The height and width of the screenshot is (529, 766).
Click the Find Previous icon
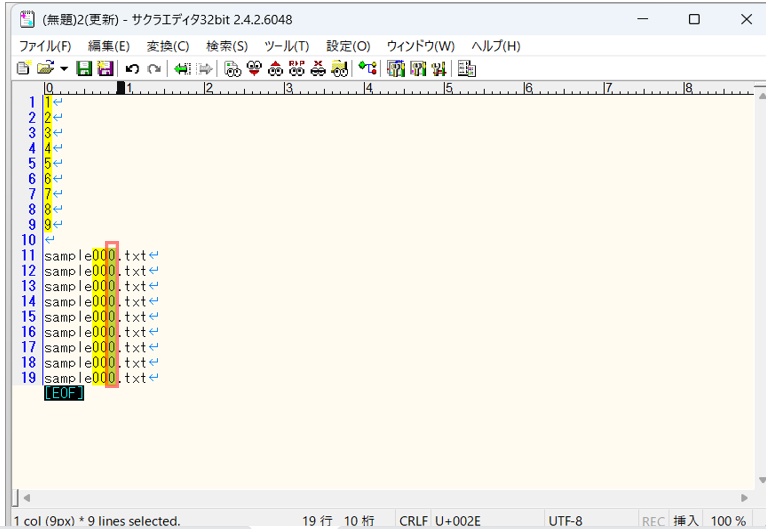pyautogui.click(x=275, y=68)
